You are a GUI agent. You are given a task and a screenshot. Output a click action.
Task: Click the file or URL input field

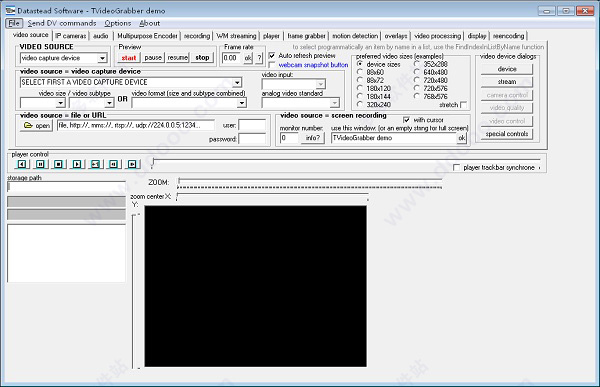point(136,125)
